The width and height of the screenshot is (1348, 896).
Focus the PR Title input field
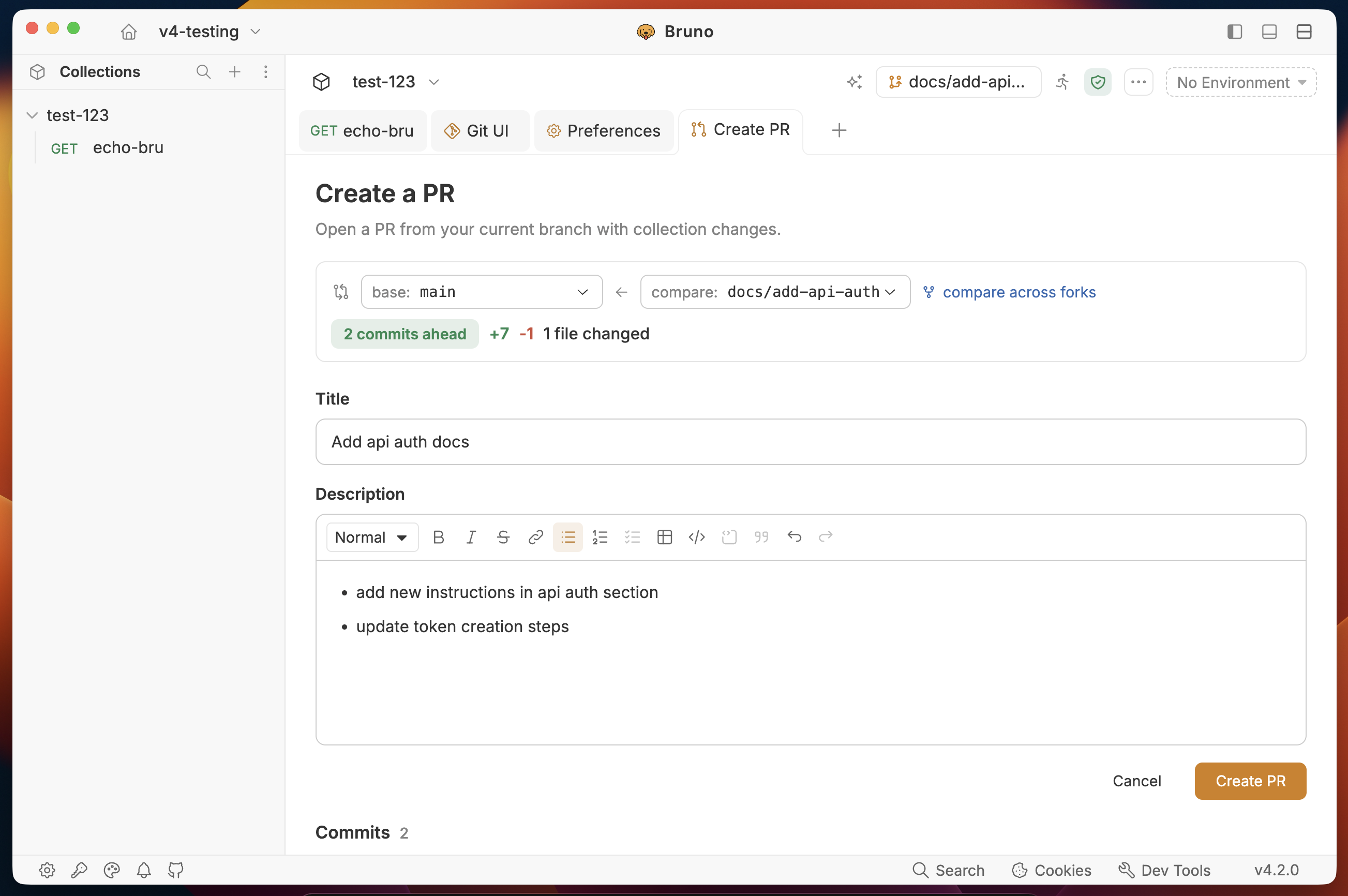coord(810,442)
